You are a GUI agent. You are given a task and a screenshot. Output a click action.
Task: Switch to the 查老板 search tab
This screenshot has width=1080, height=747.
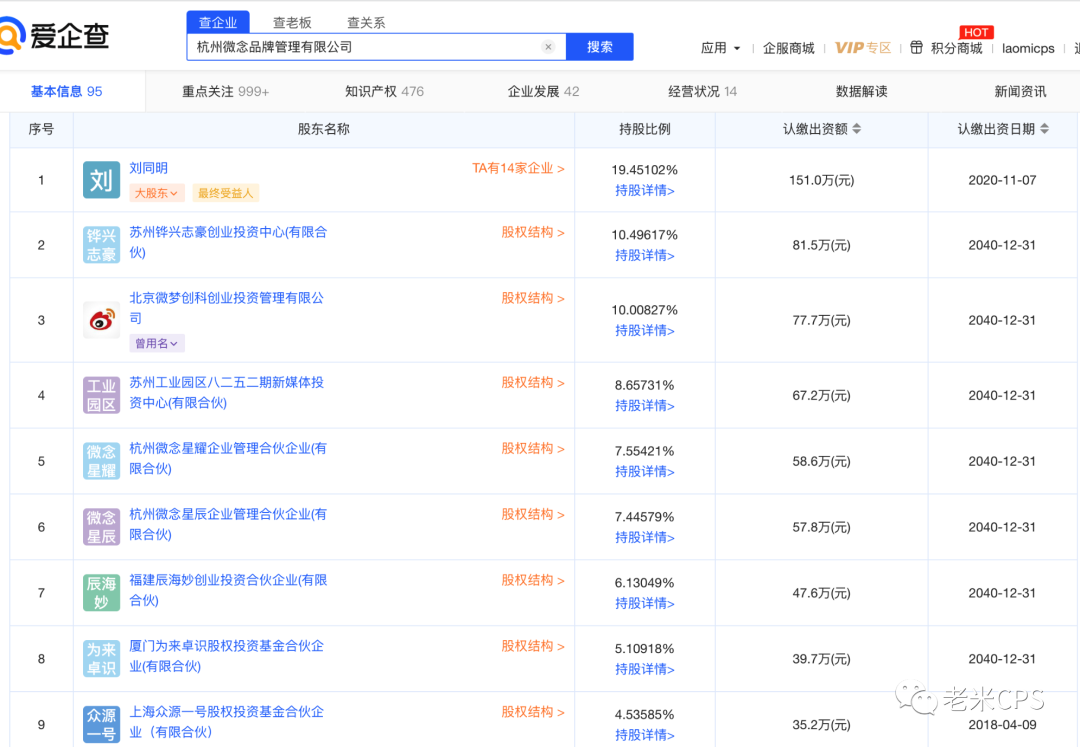coord(292,23)
